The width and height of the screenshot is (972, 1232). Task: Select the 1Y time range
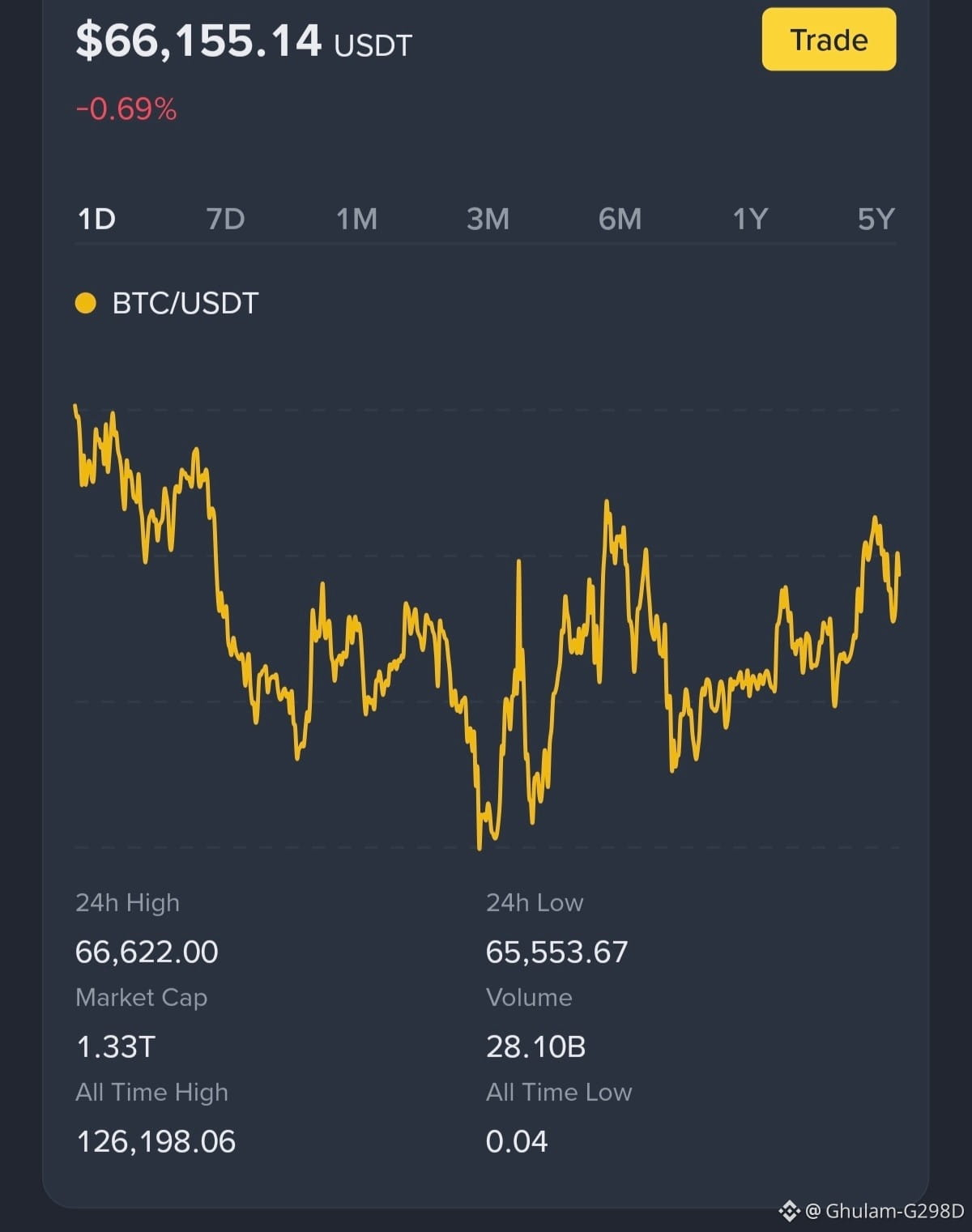(749, 219)
